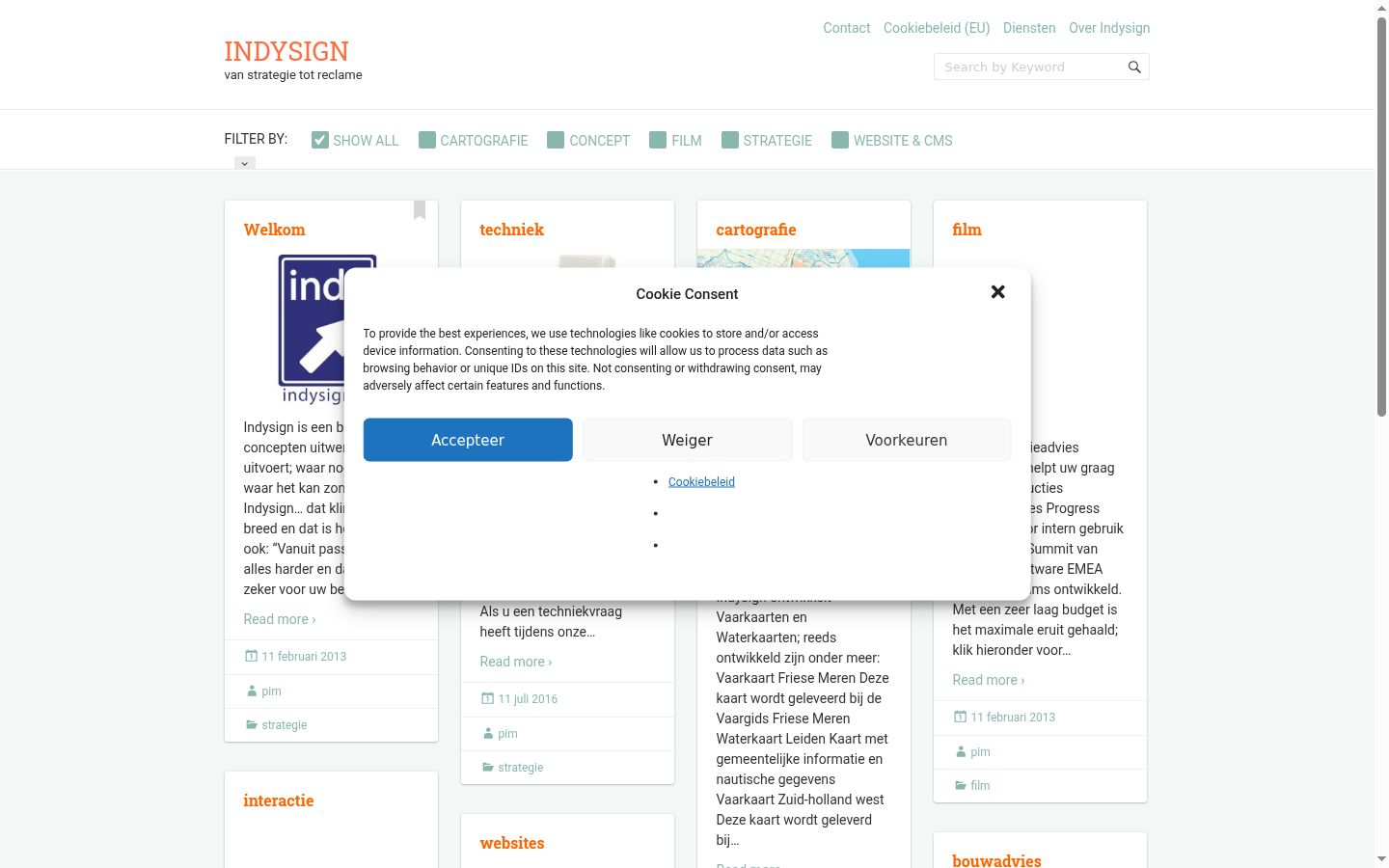Click author icon in Welkom card
Screen dimensions: 1389x868
[252, 692]
